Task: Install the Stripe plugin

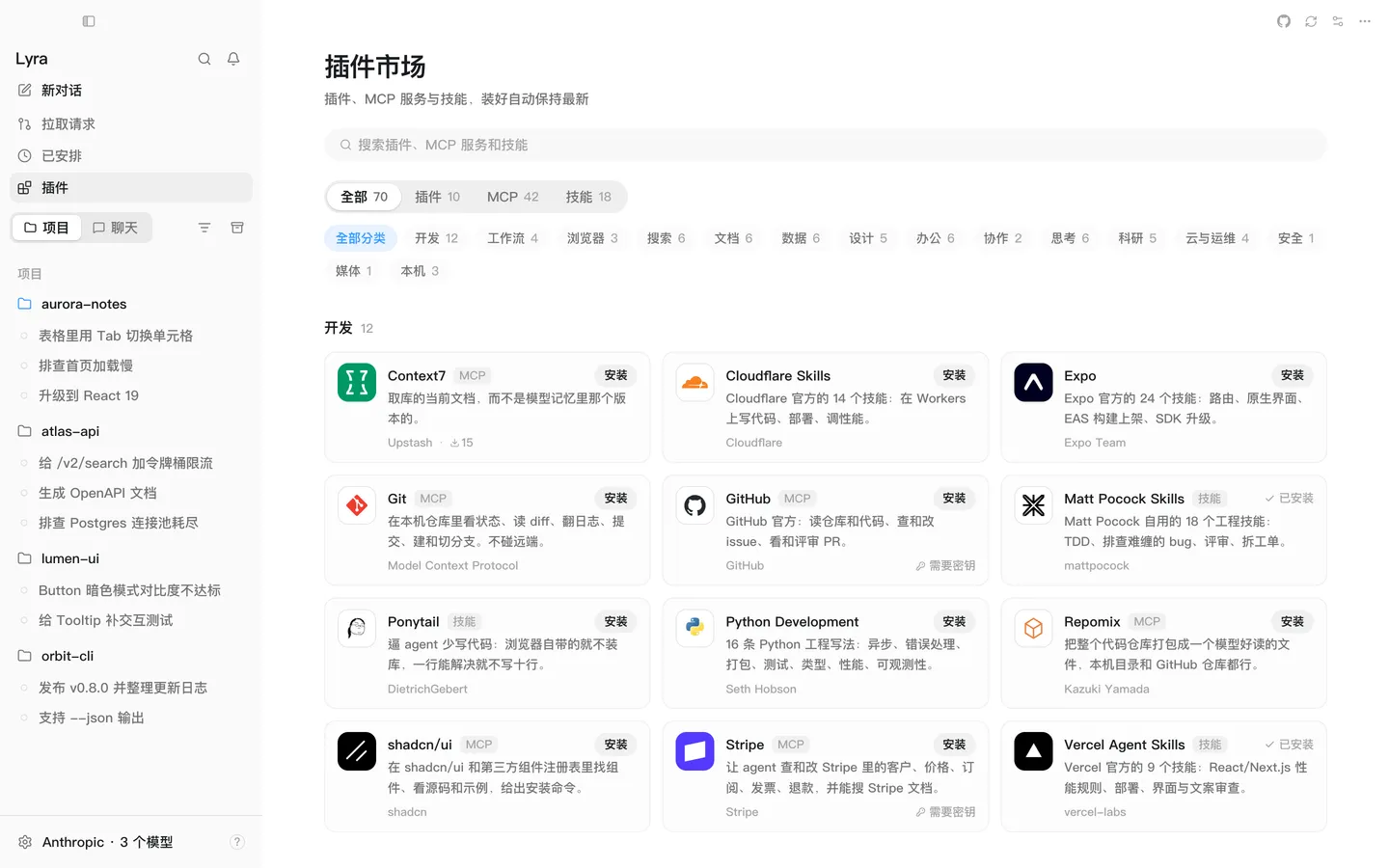Action: coord(954,745)
